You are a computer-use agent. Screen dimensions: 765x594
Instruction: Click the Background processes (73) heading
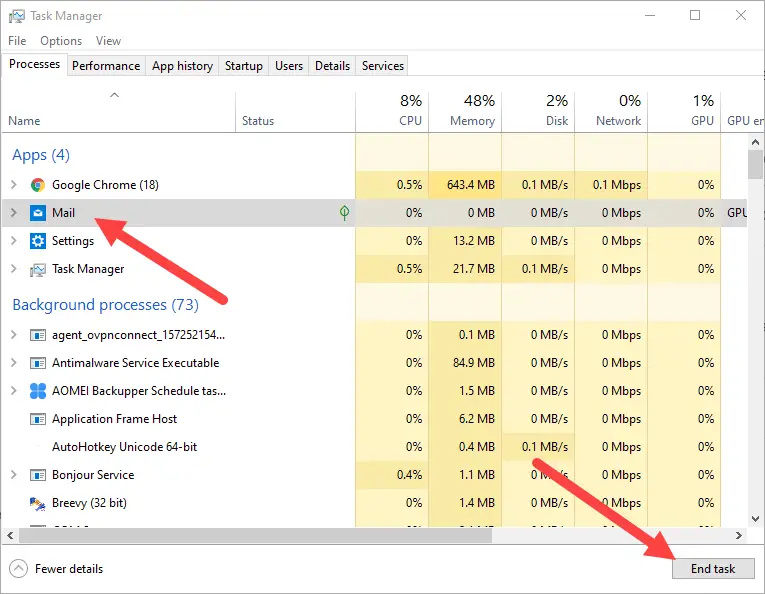click(x=105, y=305)
